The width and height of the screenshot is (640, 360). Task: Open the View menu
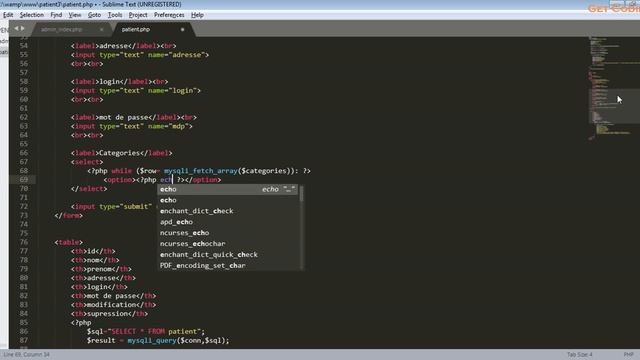pos(75,15)
